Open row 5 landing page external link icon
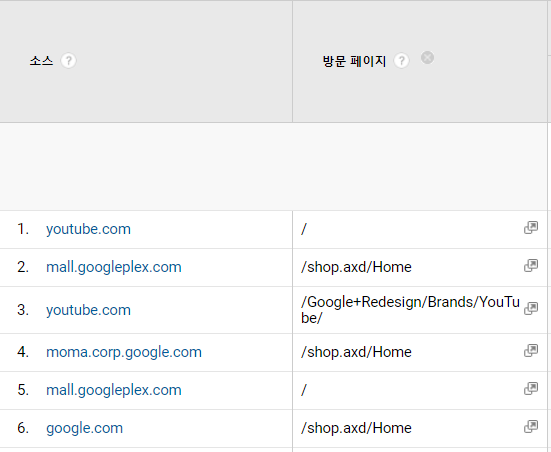The image size is (551, 452). coord(531,388)
